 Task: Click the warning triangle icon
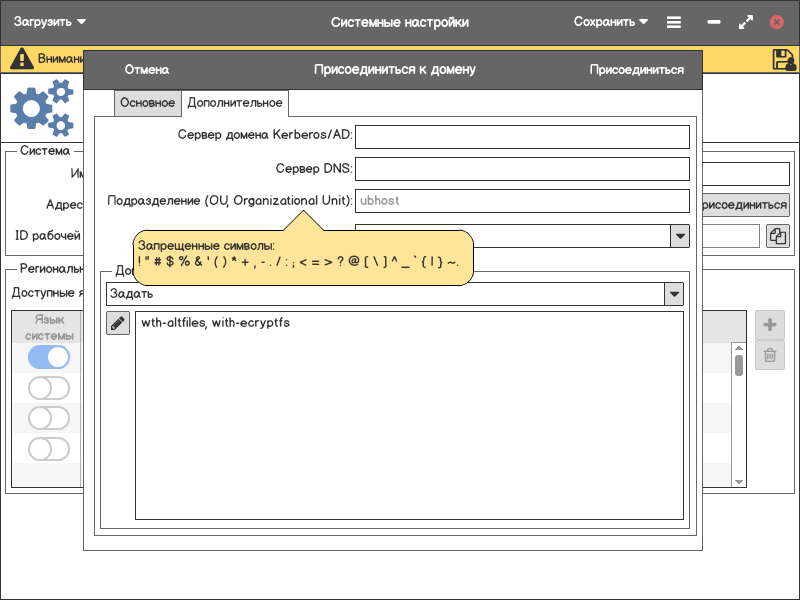tap(21, 60)
